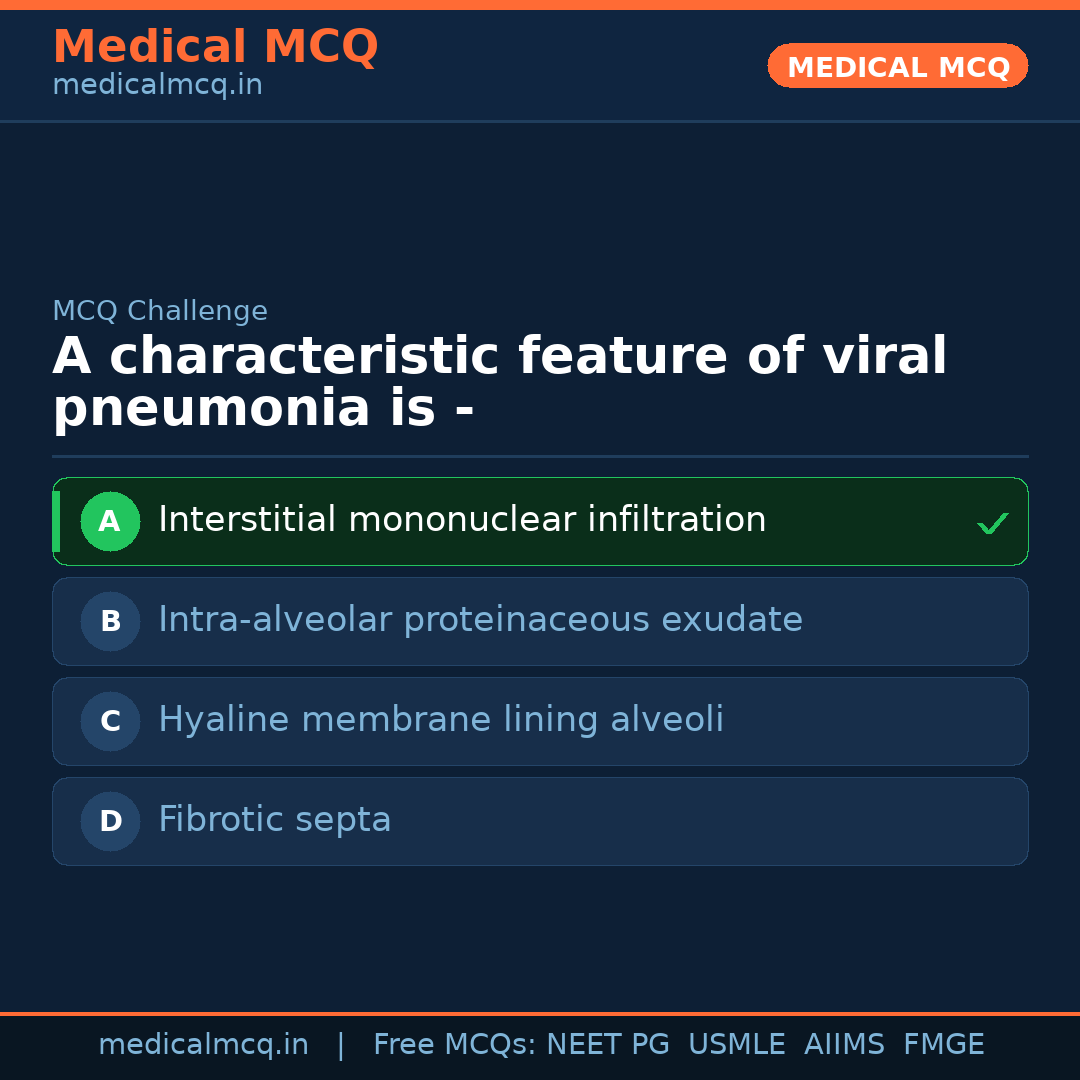The width and height of the screenshot is (1080, 1080).
Task: Click the green A option circle
Action: [x=110, y=521]
